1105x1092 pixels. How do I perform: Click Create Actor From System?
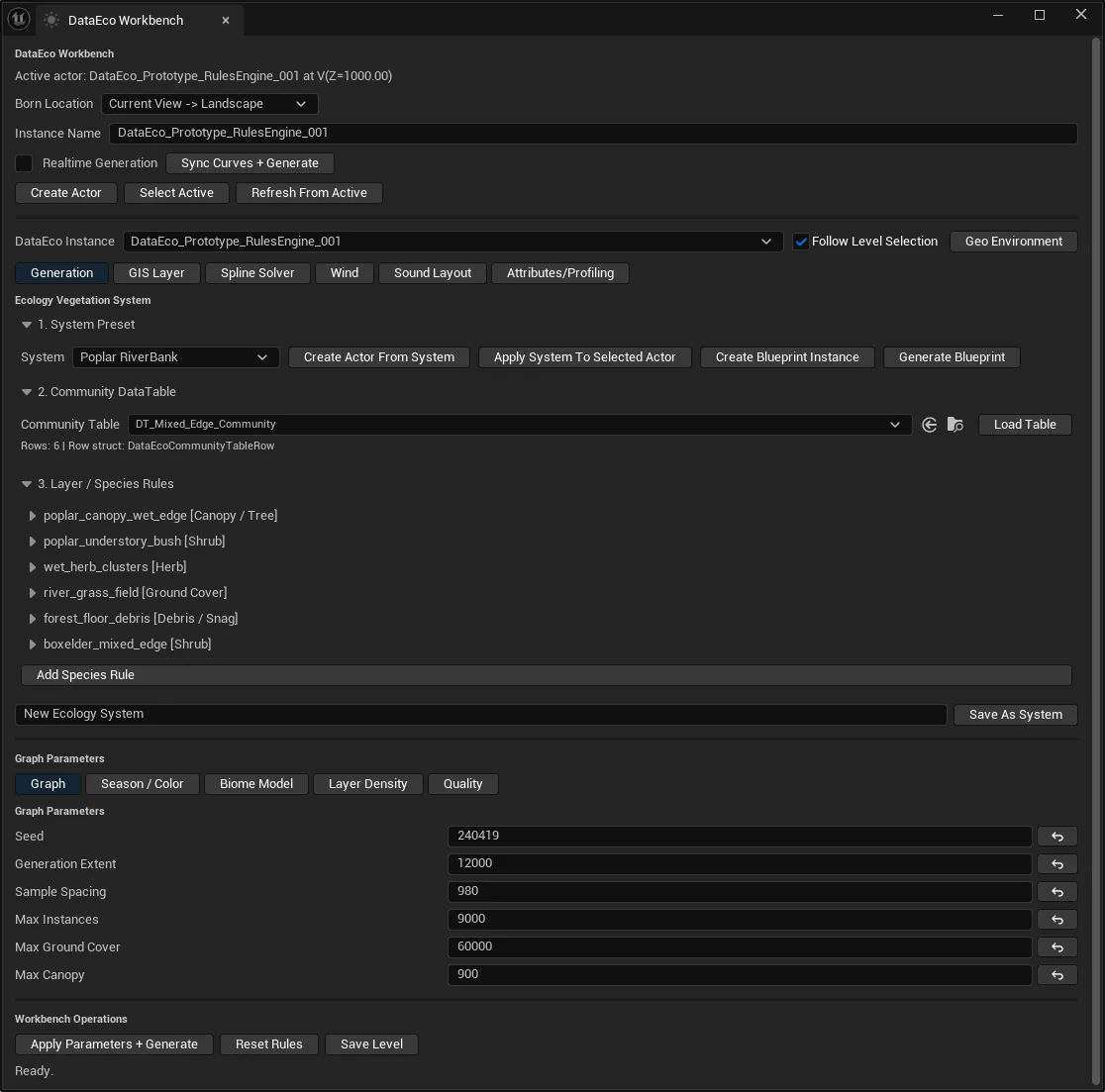pos(379,357)
